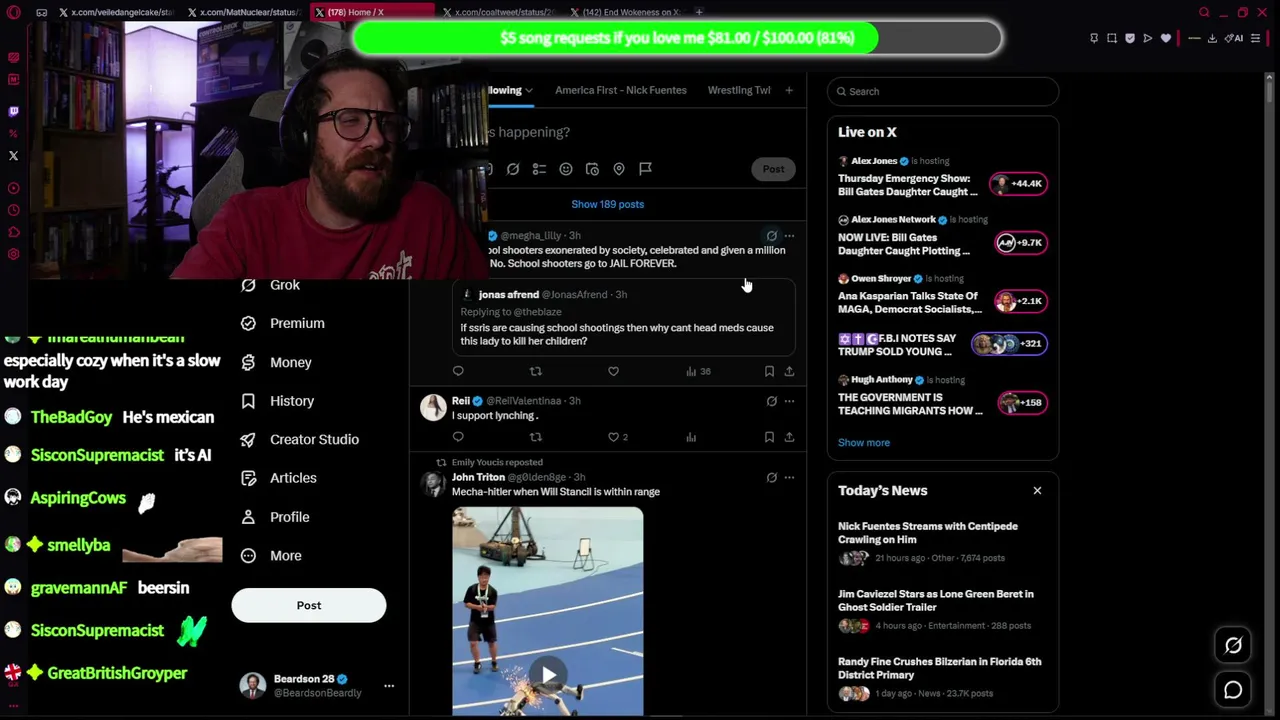
Task: Open Jim Caviezel Ghost Soldier news story
Action: tap(942, 609)
